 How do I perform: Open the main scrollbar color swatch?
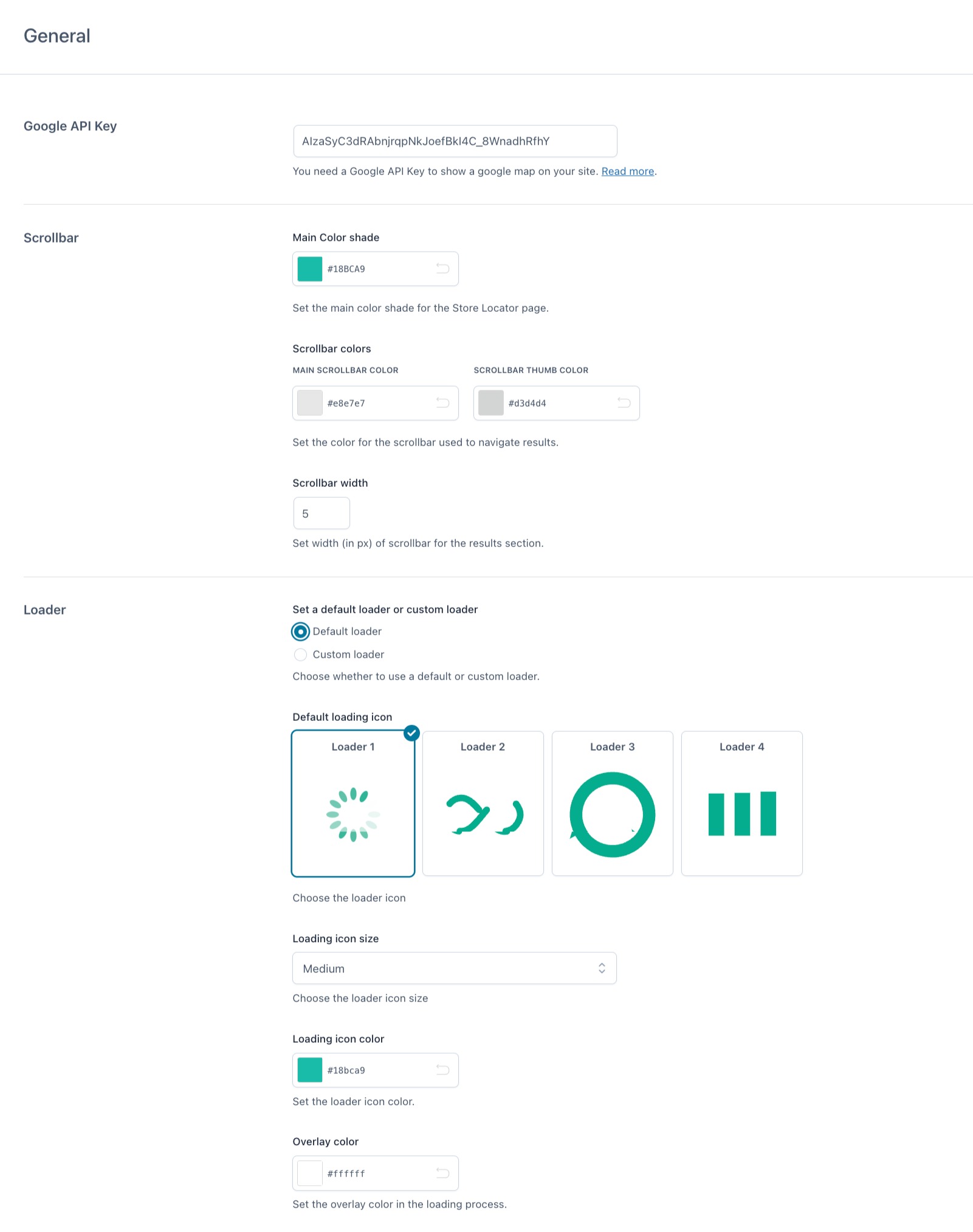click(x=310, y=403)
